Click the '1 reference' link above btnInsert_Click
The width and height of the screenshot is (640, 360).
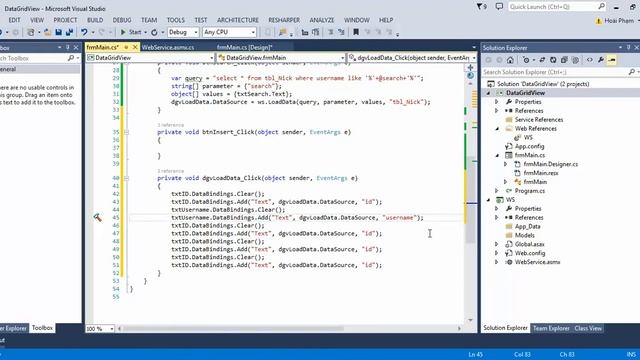point(171,124)
